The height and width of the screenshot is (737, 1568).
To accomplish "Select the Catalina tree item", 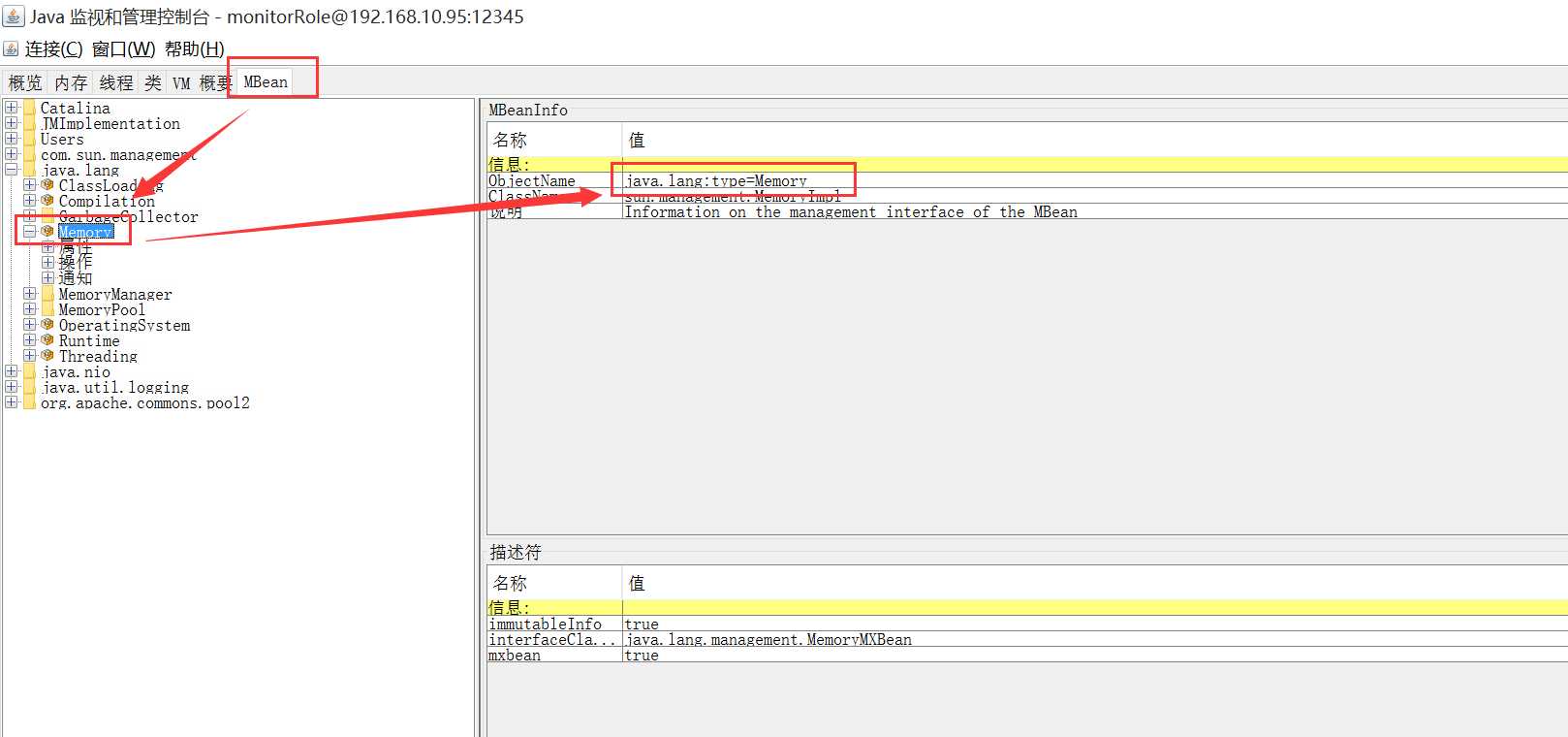I will (75, 108).
